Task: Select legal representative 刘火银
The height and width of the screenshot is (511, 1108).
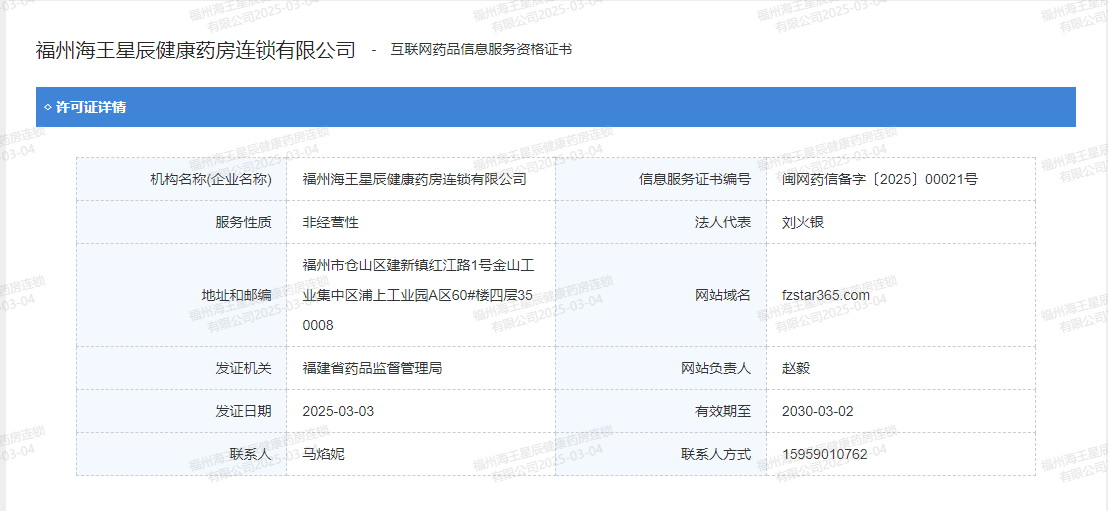Action: point(803,223)
